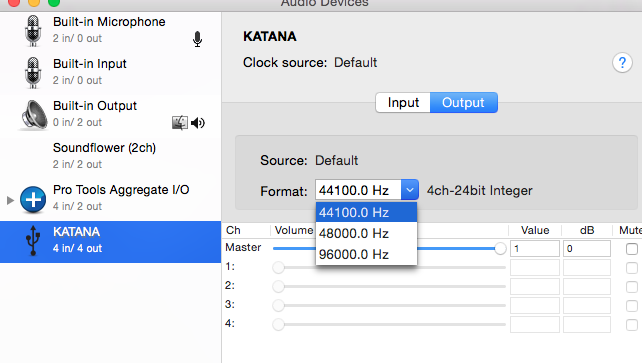The height and width of the screenshot is (363, 642).
Task: Click the KATANA USB device icon
Action: [33, 241]
